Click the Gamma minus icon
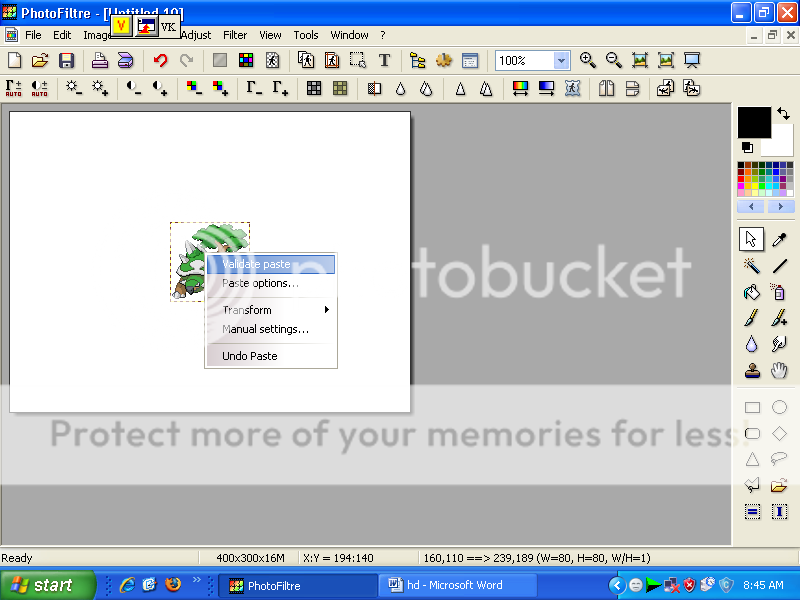This screenshot has height=600, width=800. point(254,88)
